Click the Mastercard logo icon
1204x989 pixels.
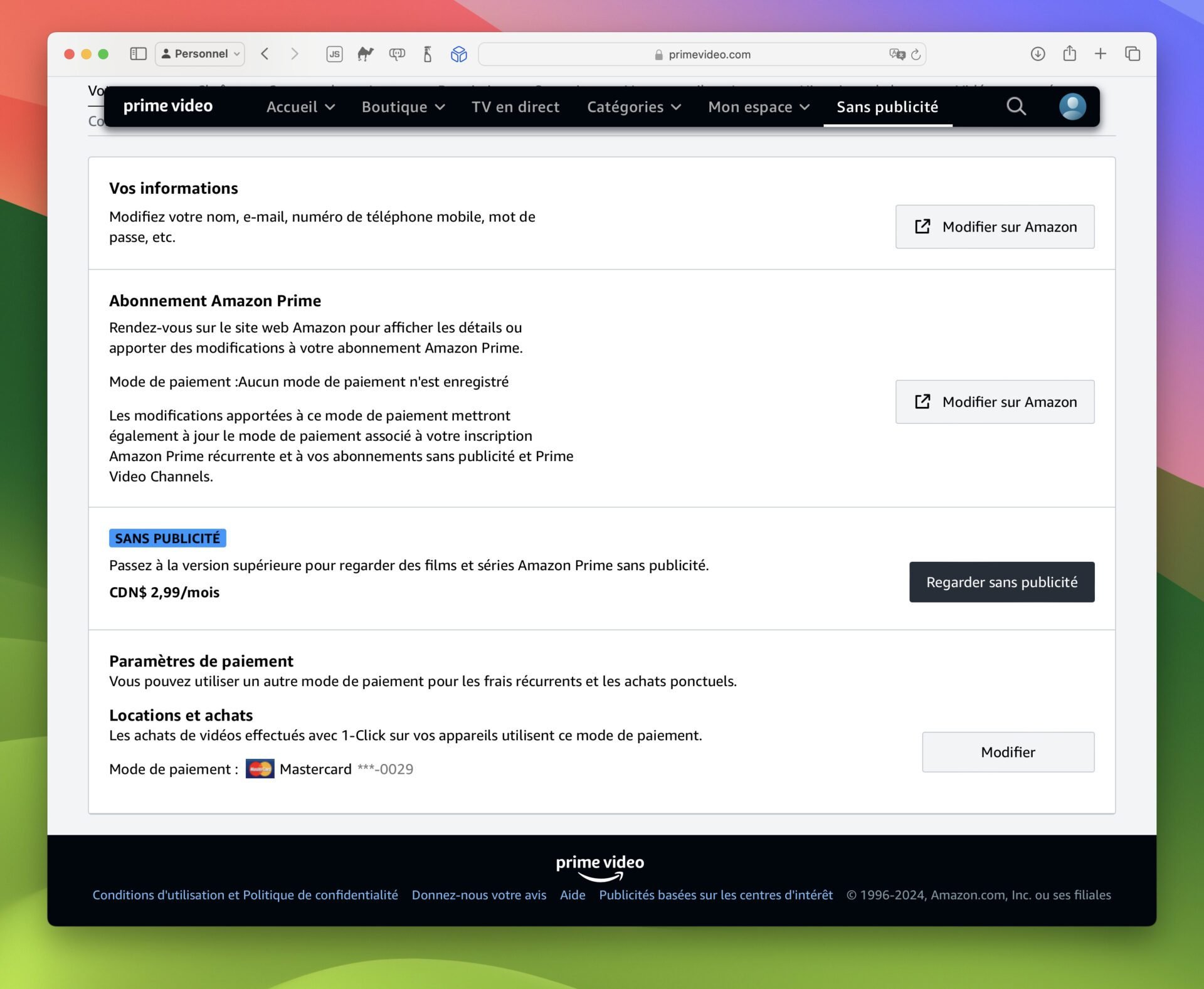[x=260, y=769]
